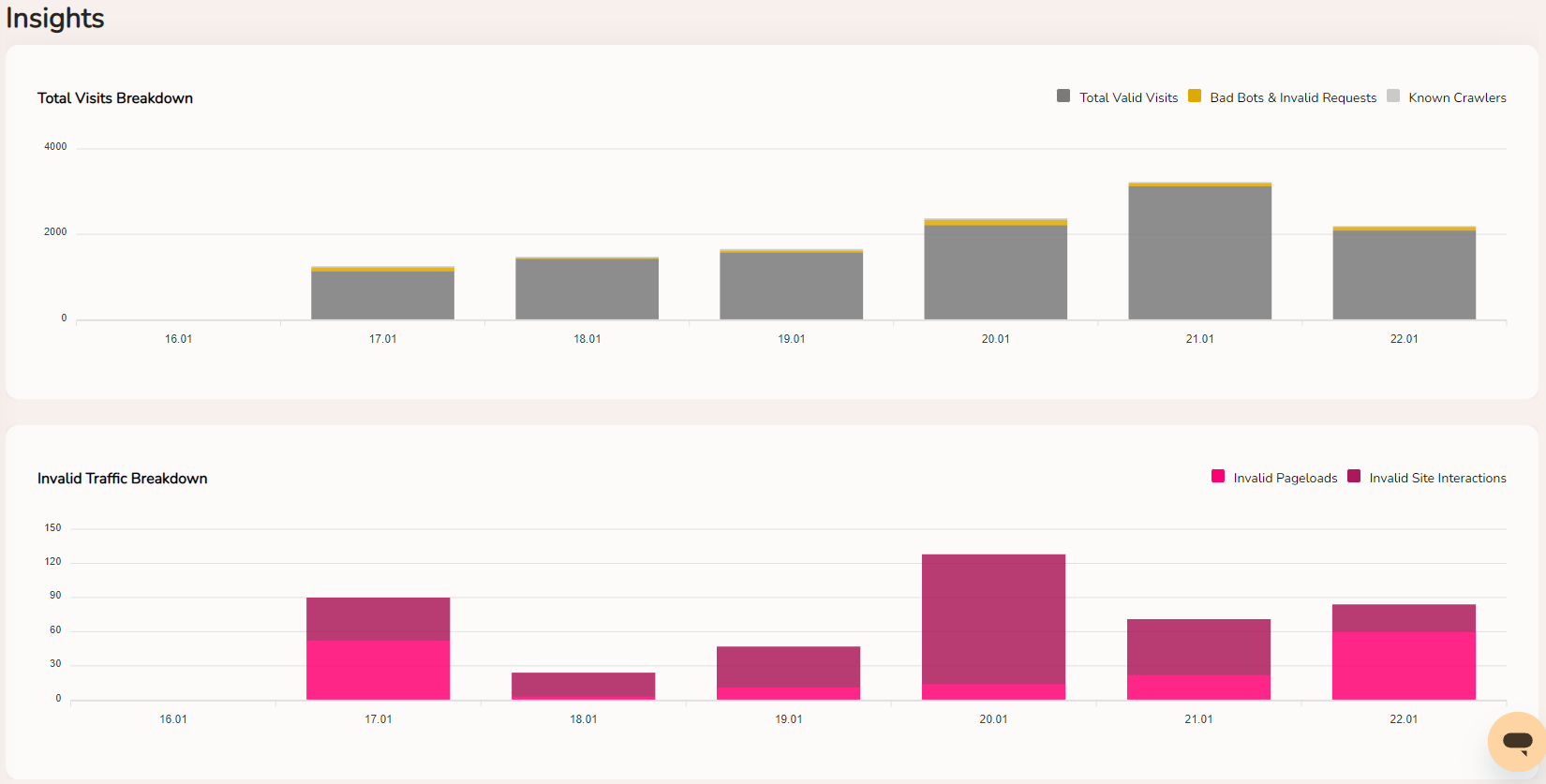The width and height of the screenshot is (1546, 784).
Task: Toggle Bad Bots & Invalid Requests legend
Action: click(1282, 97)
